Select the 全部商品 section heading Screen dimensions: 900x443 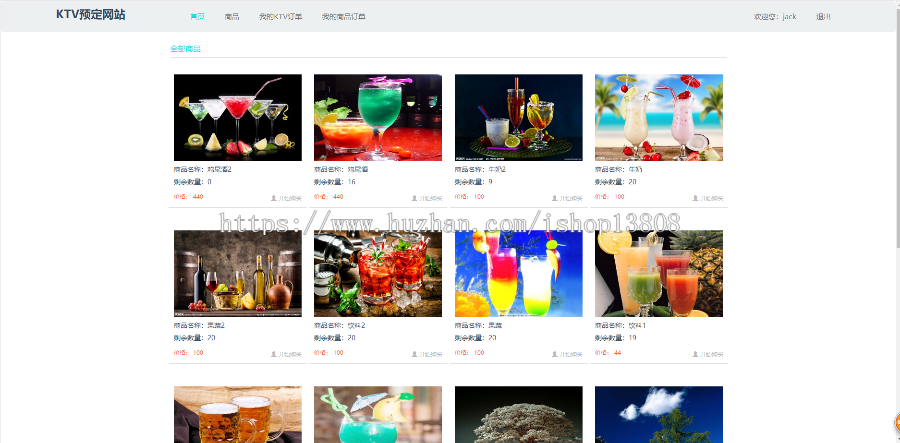pyautogui.click(x=185, y=49)
